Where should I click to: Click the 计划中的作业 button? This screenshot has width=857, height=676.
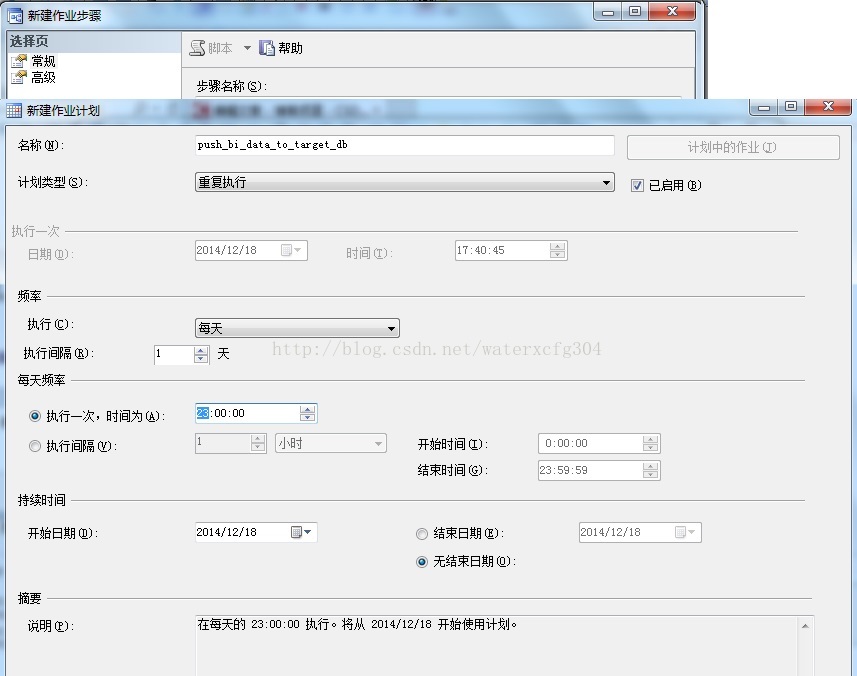coord(733,147)
